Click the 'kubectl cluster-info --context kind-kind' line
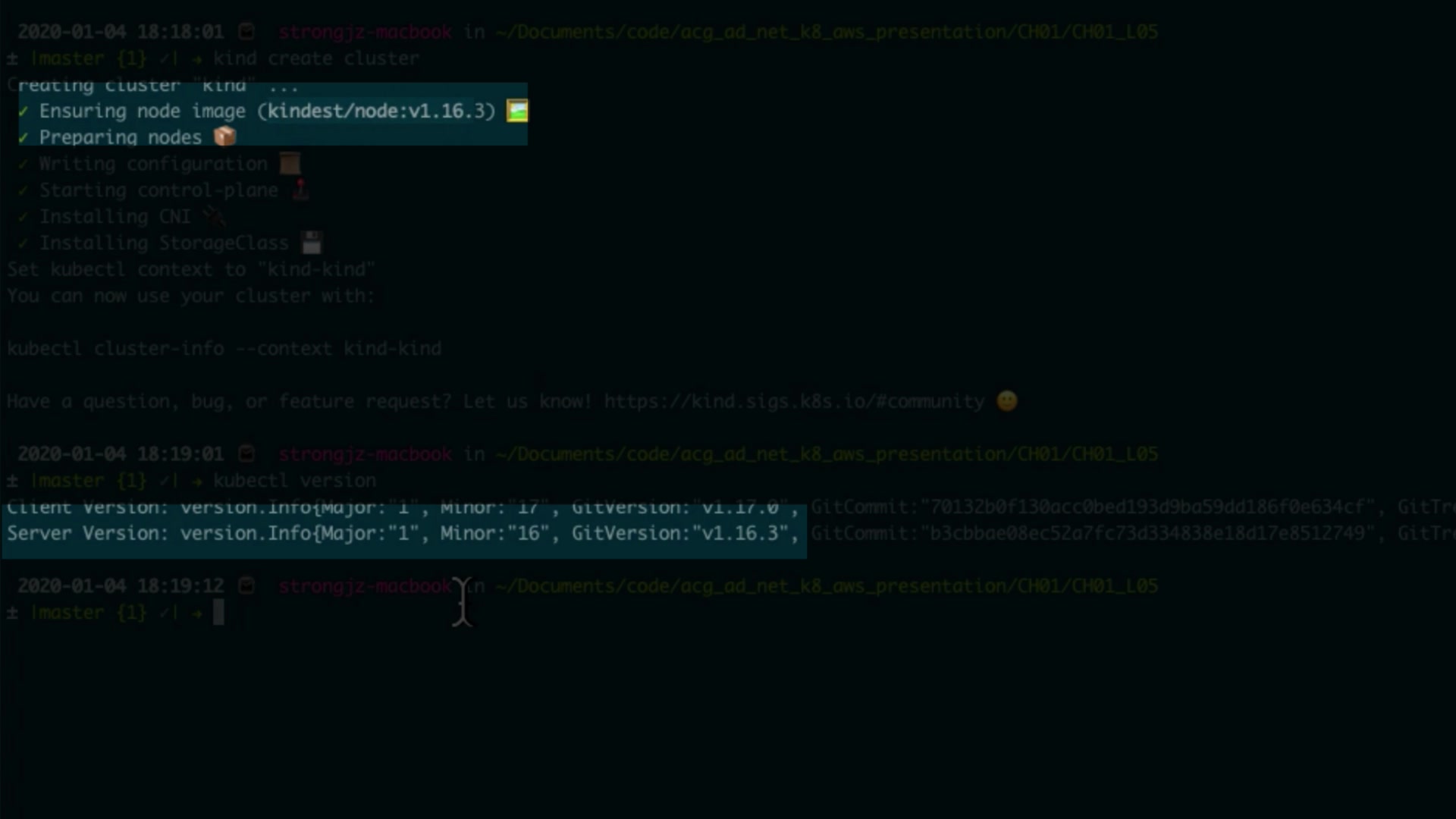Viewport: 1456px width, 819px height. pos(224,349)
